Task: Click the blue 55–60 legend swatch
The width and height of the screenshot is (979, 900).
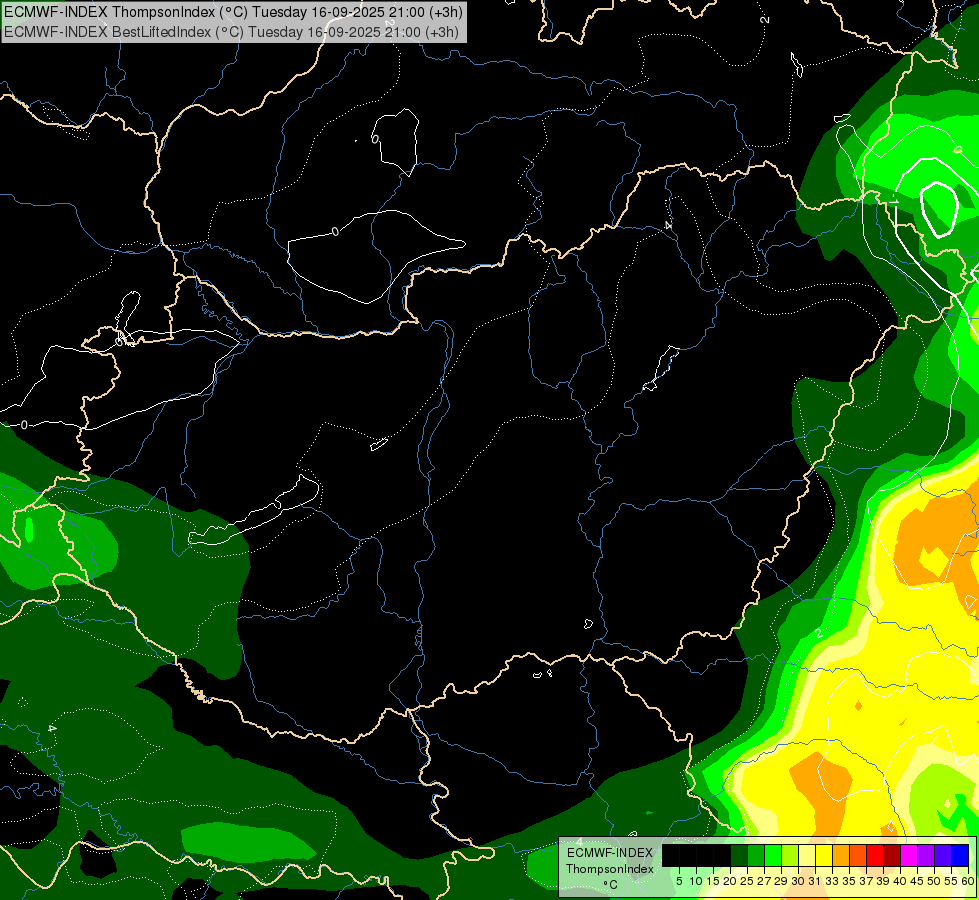Action: tap(960, 855)
